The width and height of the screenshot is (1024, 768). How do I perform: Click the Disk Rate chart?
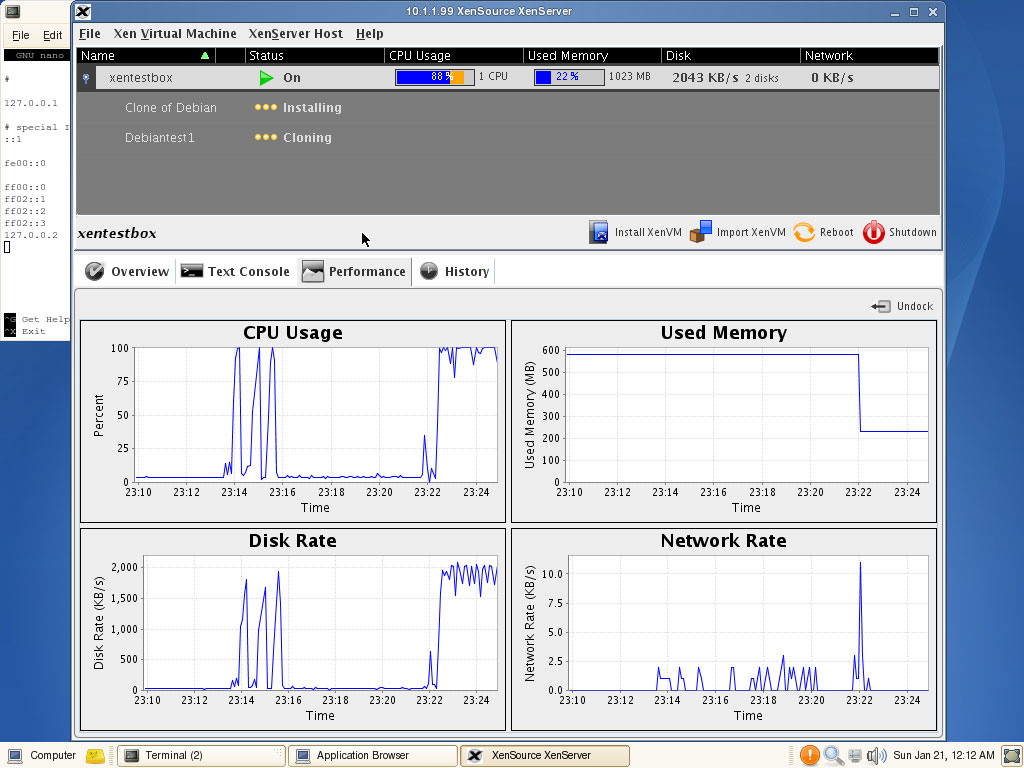click(x=293, y=630)
